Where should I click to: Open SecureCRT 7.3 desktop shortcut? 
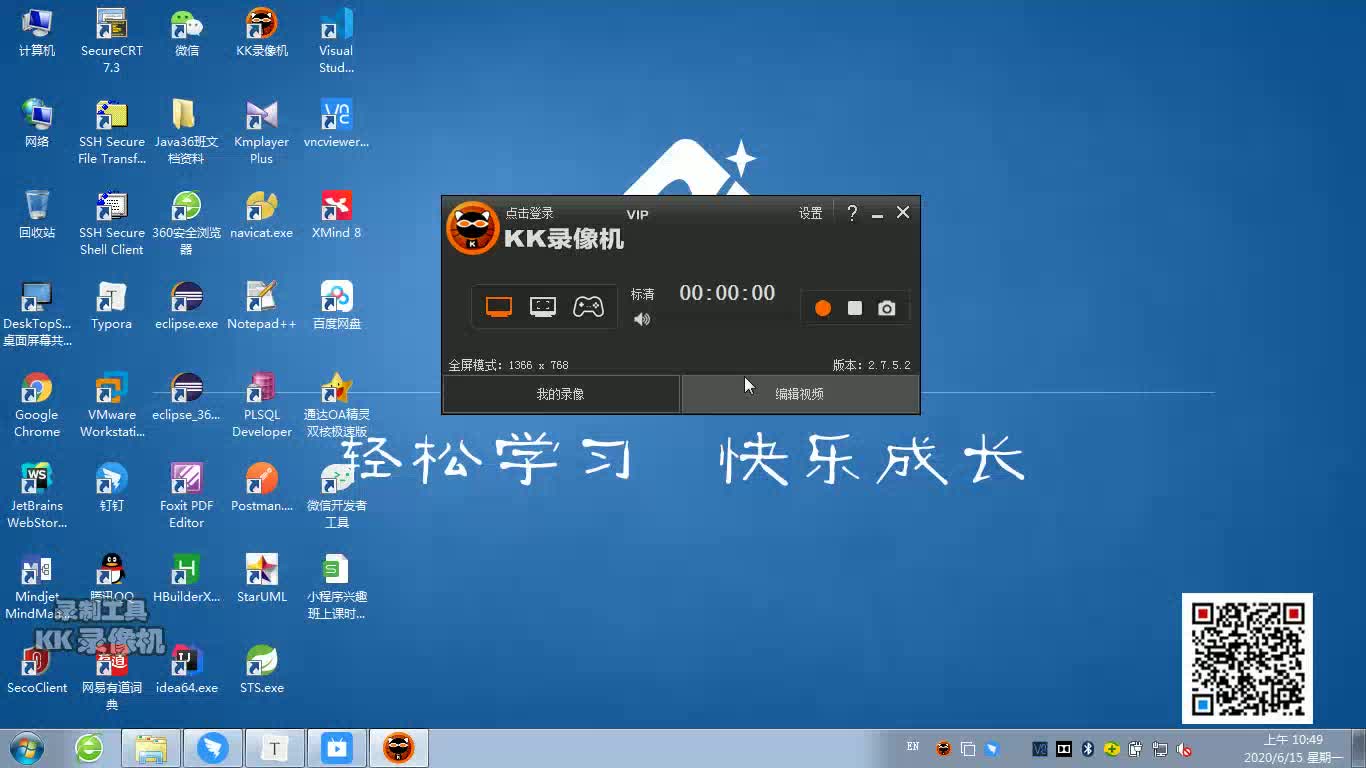(x=112, y=41)
